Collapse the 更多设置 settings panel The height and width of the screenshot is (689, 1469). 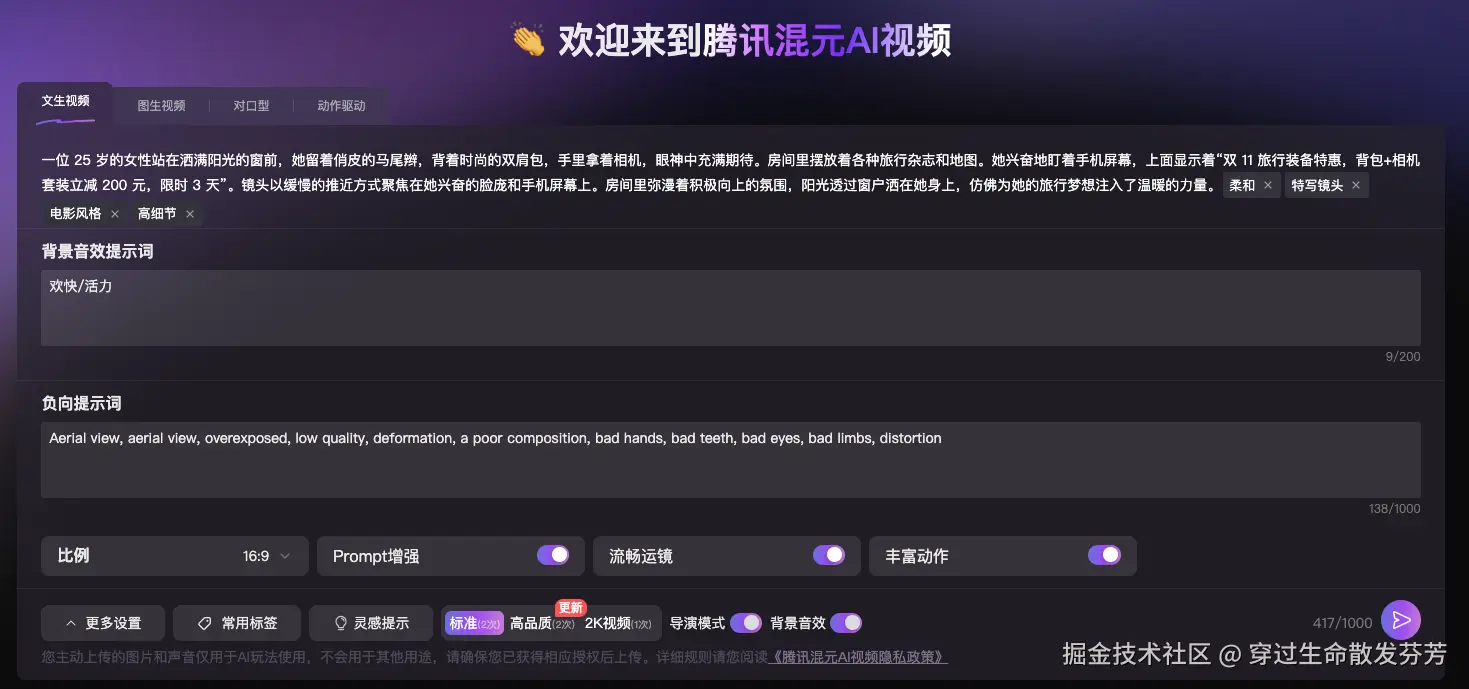click(x=103, y=622)
